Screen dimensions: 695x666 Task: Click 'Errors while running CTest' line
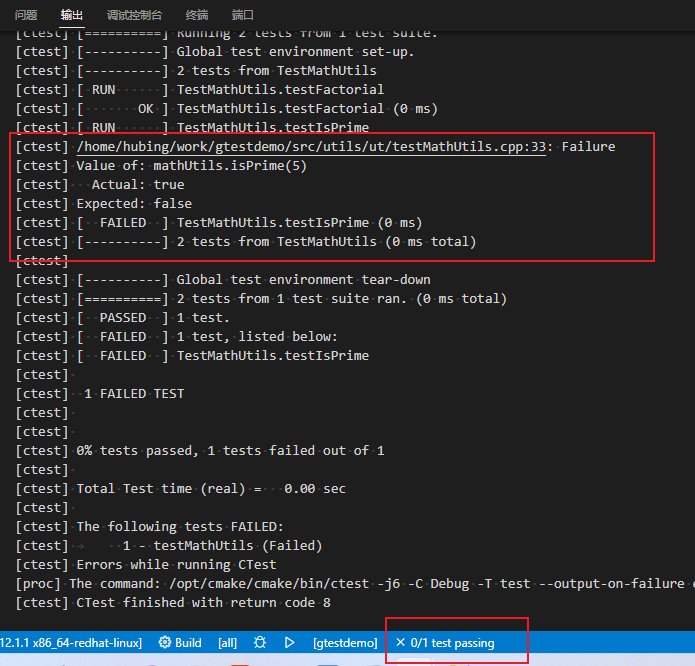click(146, 565)
